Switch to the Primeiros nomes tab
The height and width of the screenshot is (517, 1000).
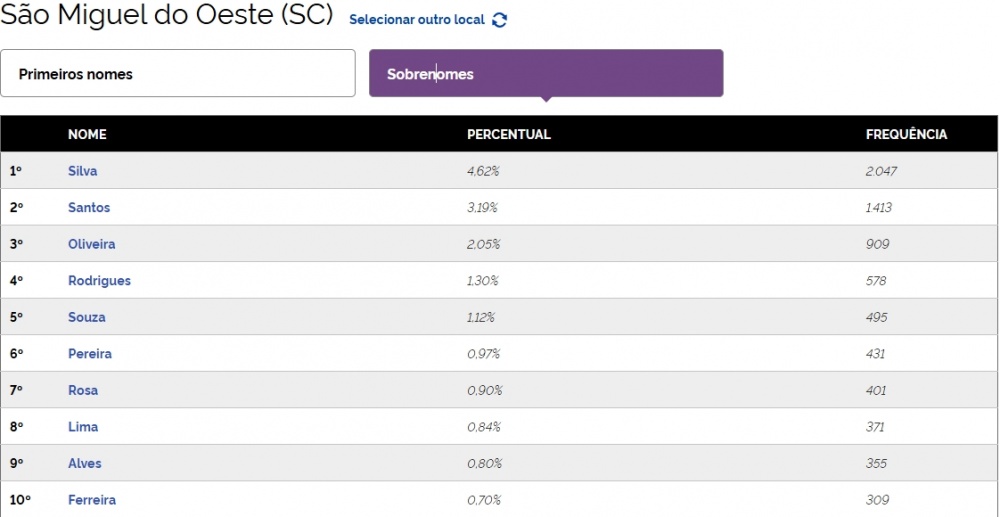178,74
